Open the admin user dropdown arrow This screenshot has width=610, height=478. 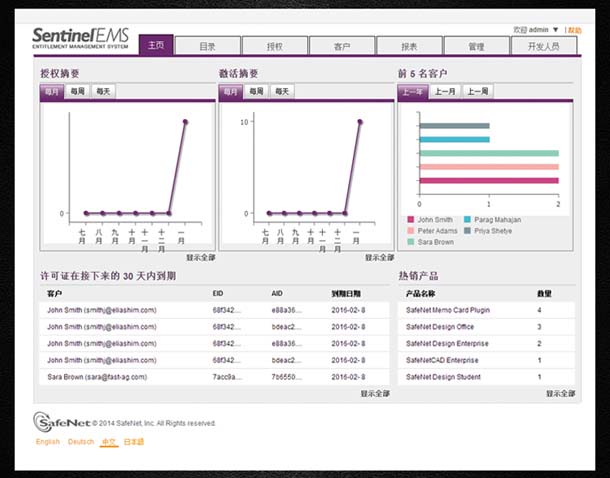coord(556,30)
